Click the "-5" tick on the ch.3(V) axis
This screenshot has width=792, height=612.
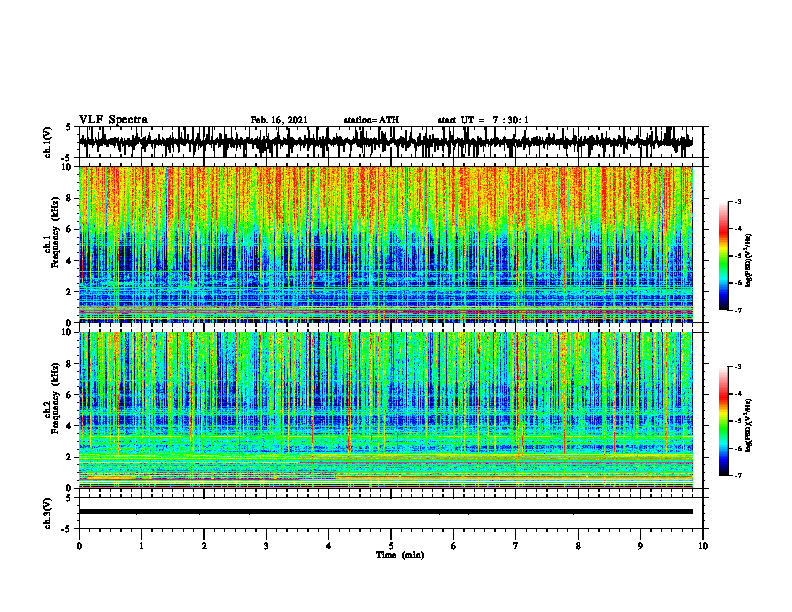(x=67, y=530)
